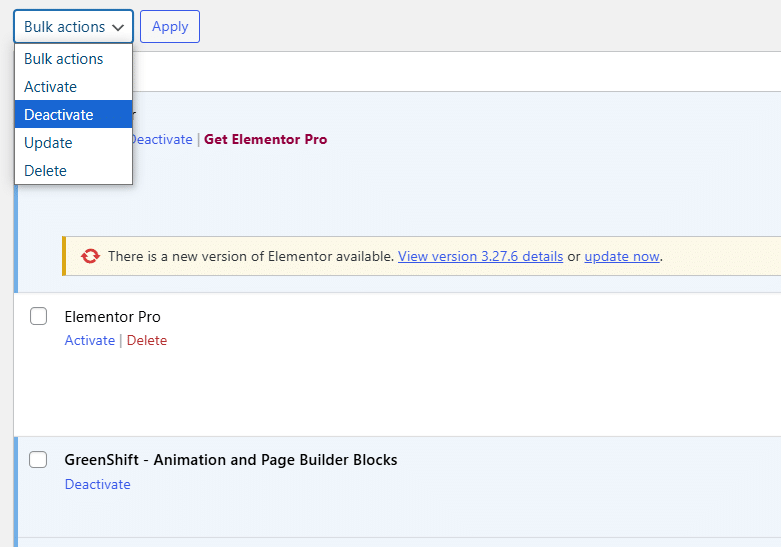Click the Elementor Pro plugin title
The height and width of the screenshot is (547, 781).
(x=112, y=316)
